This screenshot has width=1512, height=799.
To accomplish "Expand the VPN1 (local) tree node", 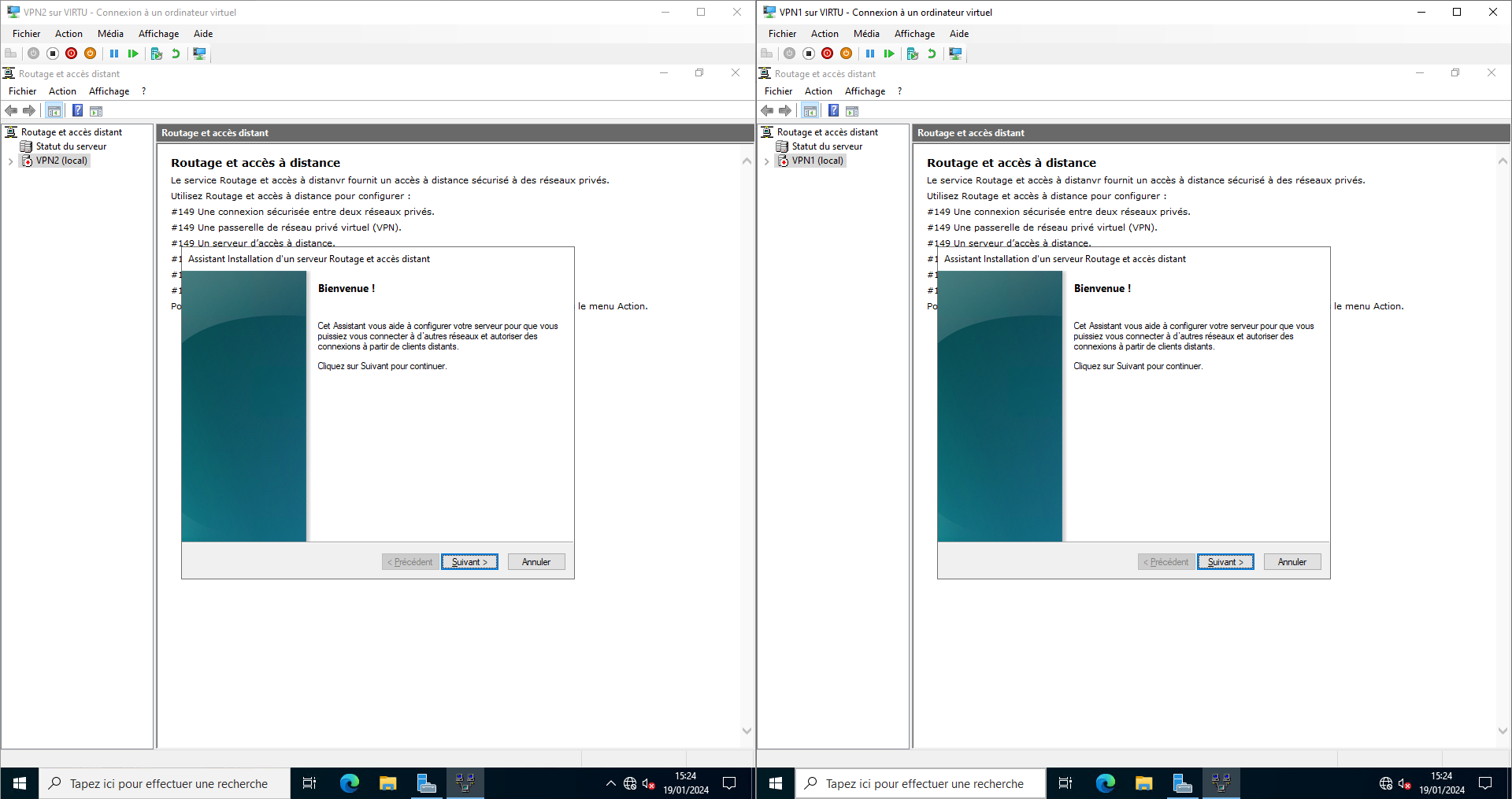I will [766, 161].
